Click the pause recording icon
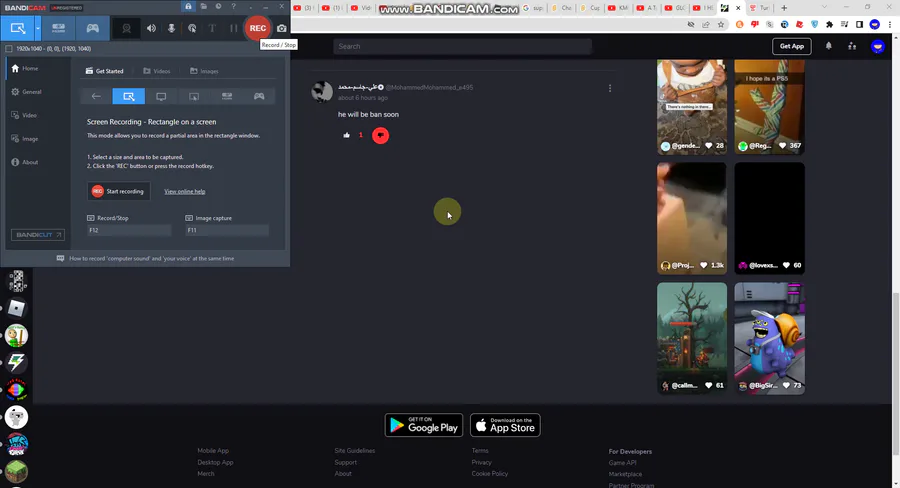The height and width of the screenshot is (488, 900). 233,28
